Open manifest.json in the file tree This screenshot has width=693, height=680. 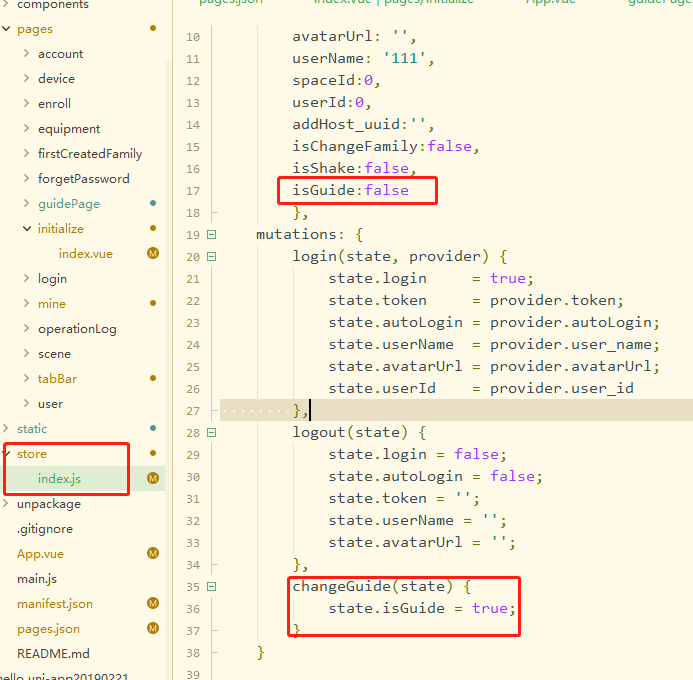coord(55,604)
